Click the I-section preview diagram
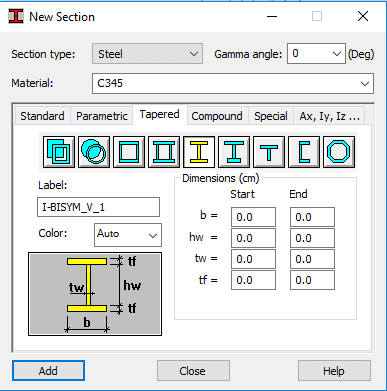The image size is (387, 391). point(95,294)
